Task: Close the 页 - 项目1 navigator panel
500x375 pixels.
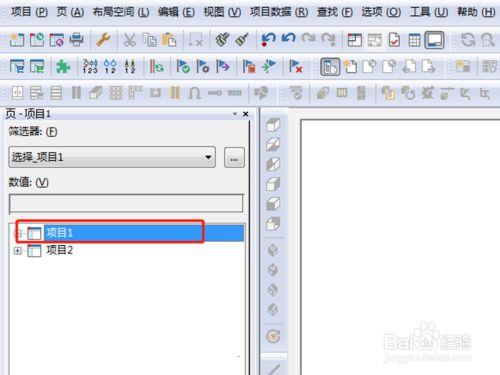Action: tap(246, 114)
